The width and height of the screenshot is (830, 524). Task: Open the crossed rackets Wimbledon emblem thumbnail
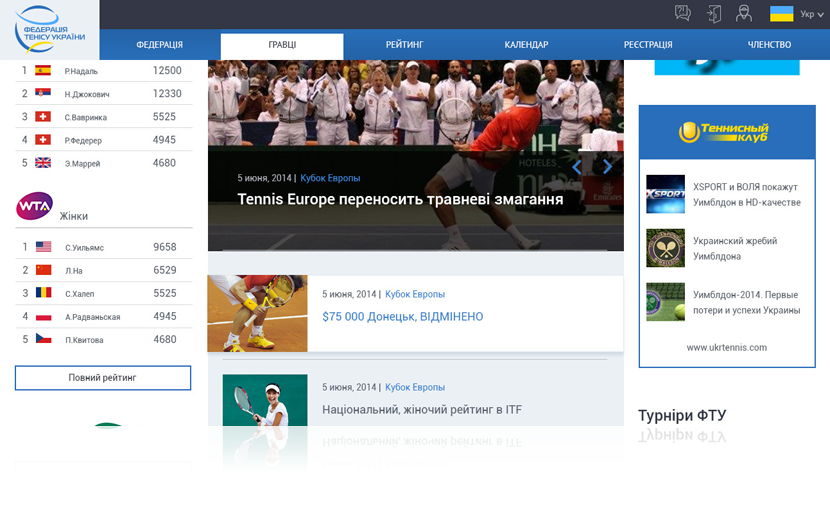665,248
